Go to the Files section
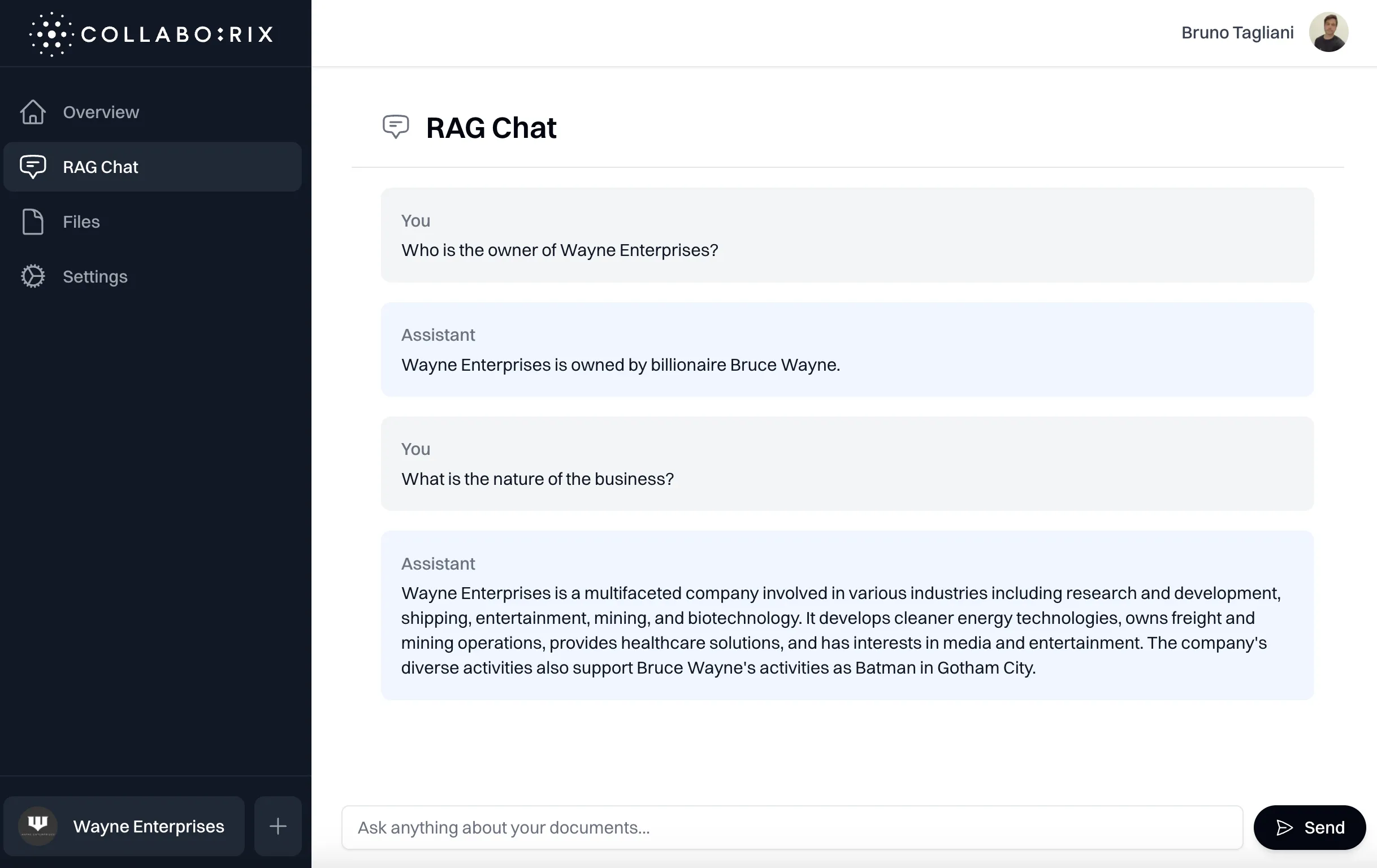1377x868 pixels. (81, 222)
